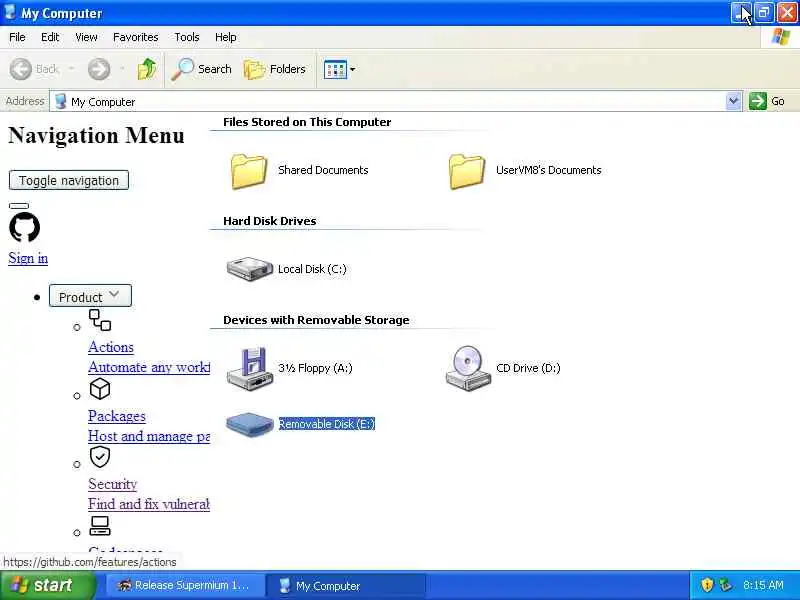800x600 pixels.
Task: Open the Edit menu
Action: [x=50, y=37]
